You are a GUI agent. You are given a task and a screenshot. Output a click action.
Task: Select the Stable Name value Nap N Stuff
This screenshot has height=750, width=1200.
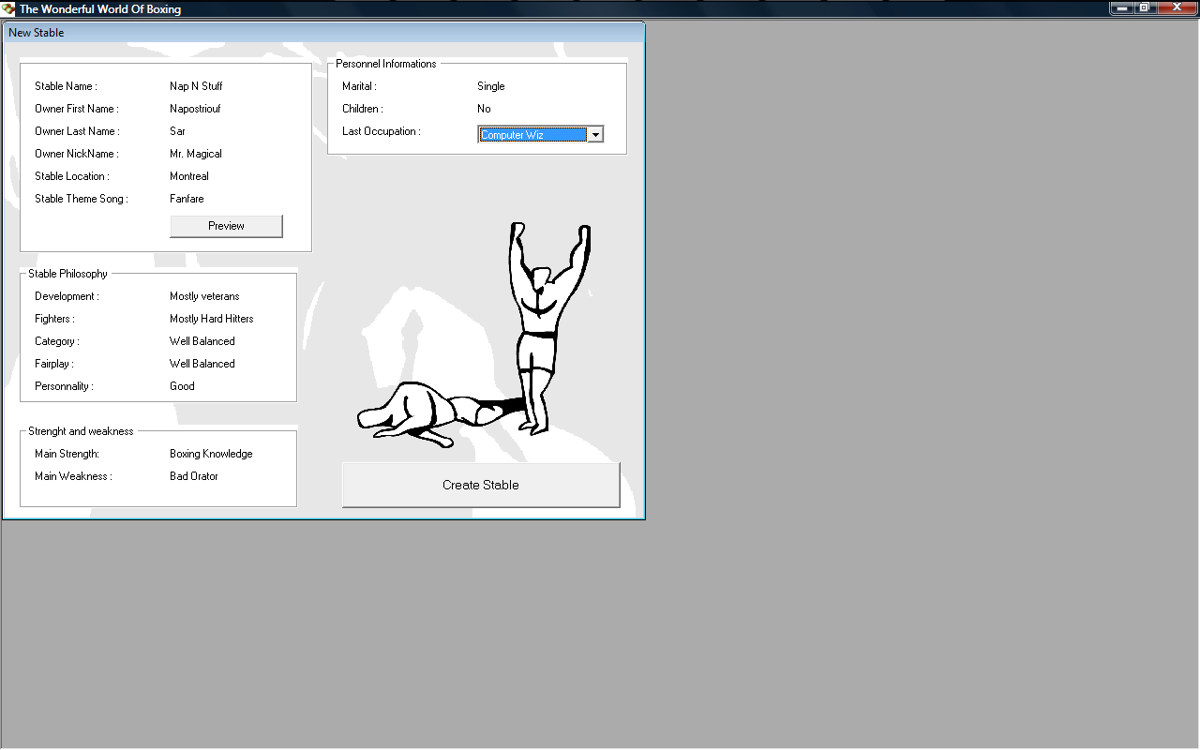[196, 86]
